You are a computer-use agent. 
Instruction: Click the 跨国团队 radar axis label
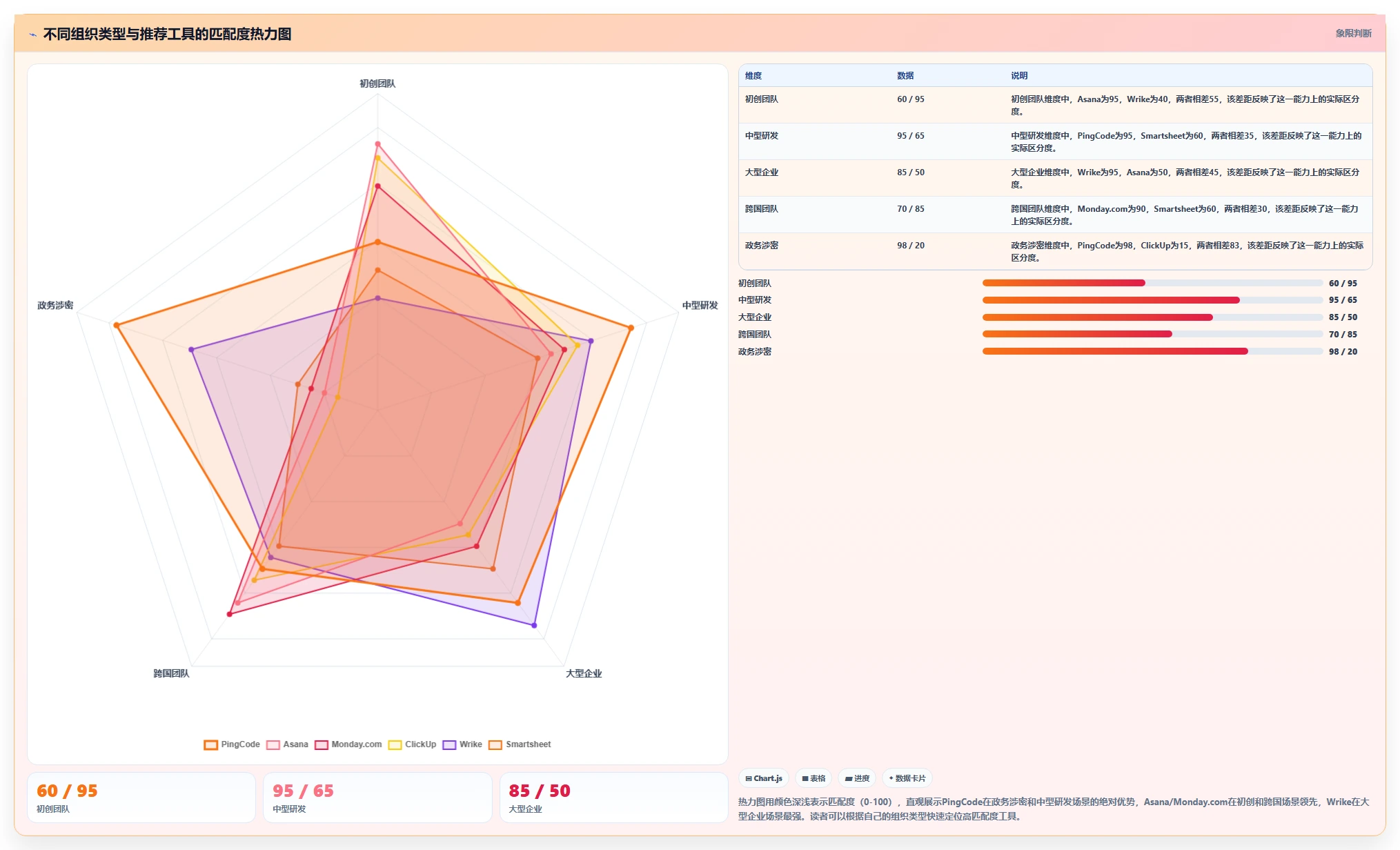(171, 673)
